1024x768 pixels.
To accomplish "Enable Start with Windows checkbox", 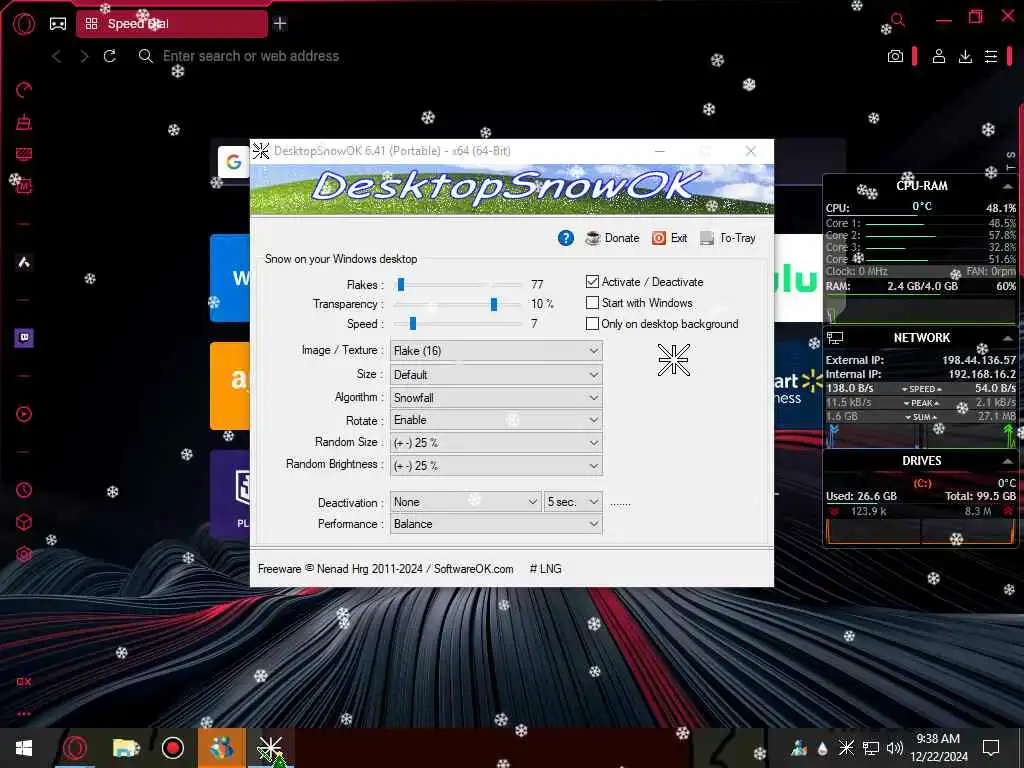I will click(x=592, y=302).
